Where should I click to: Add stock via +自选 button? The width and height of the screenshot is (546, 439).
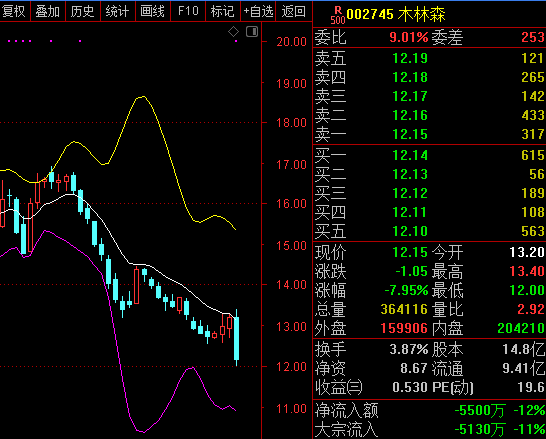pos(258,11)
